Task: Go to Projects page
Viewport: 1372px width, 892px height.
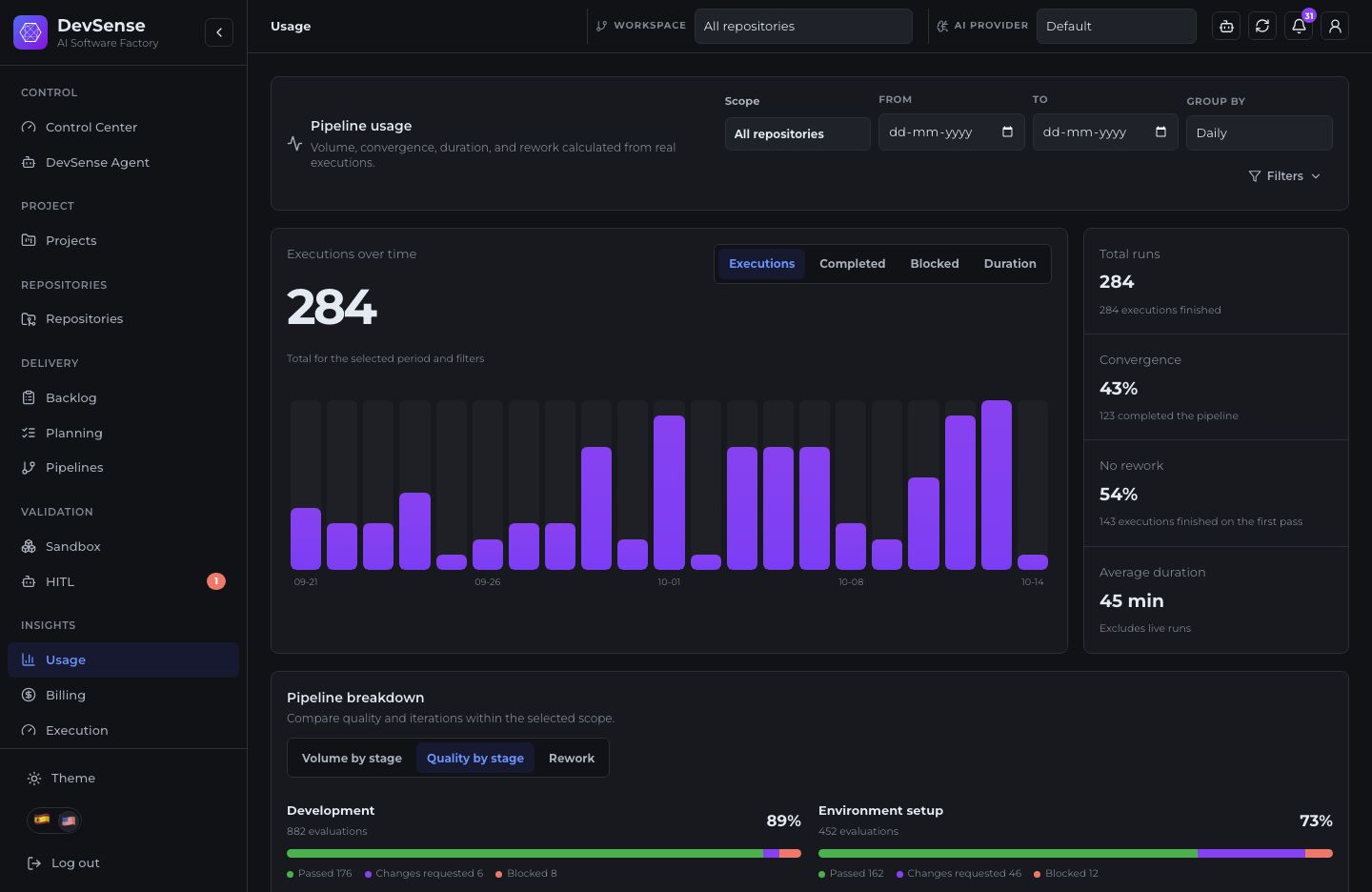Action: 123,240
